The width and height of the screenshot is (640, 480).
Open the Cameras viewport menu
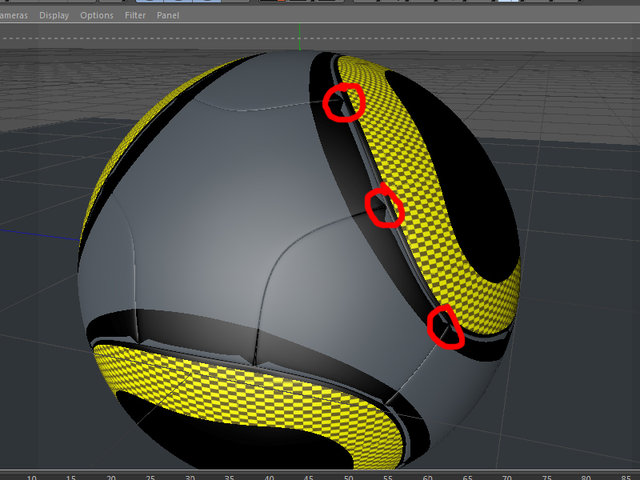pos(13,16)
